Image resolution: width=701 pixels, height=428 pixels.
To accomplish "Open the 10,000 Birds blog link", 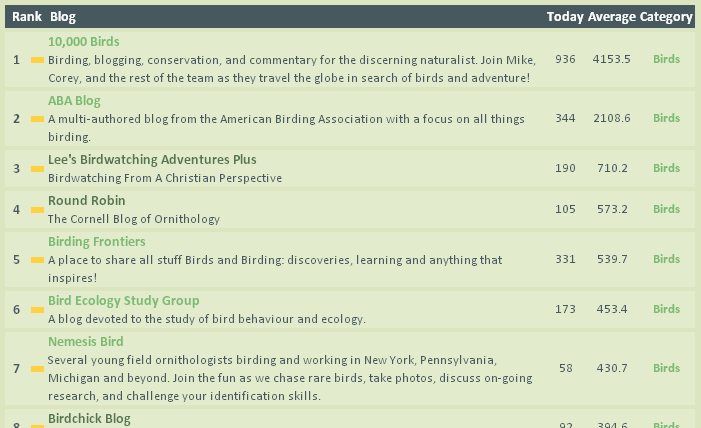I will 84,42.
